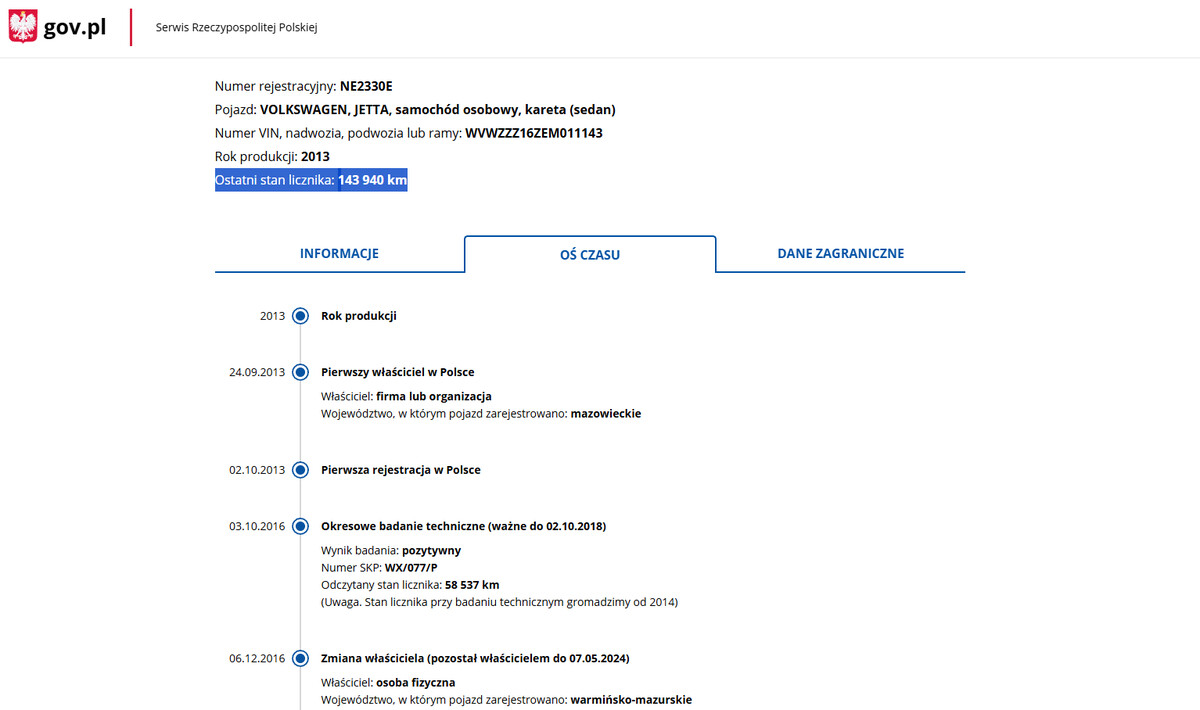This screenshot has height=710, width=1200.
Task: Click the Pierwszy właściciel w Polsce heading
Action: (398, 372)
